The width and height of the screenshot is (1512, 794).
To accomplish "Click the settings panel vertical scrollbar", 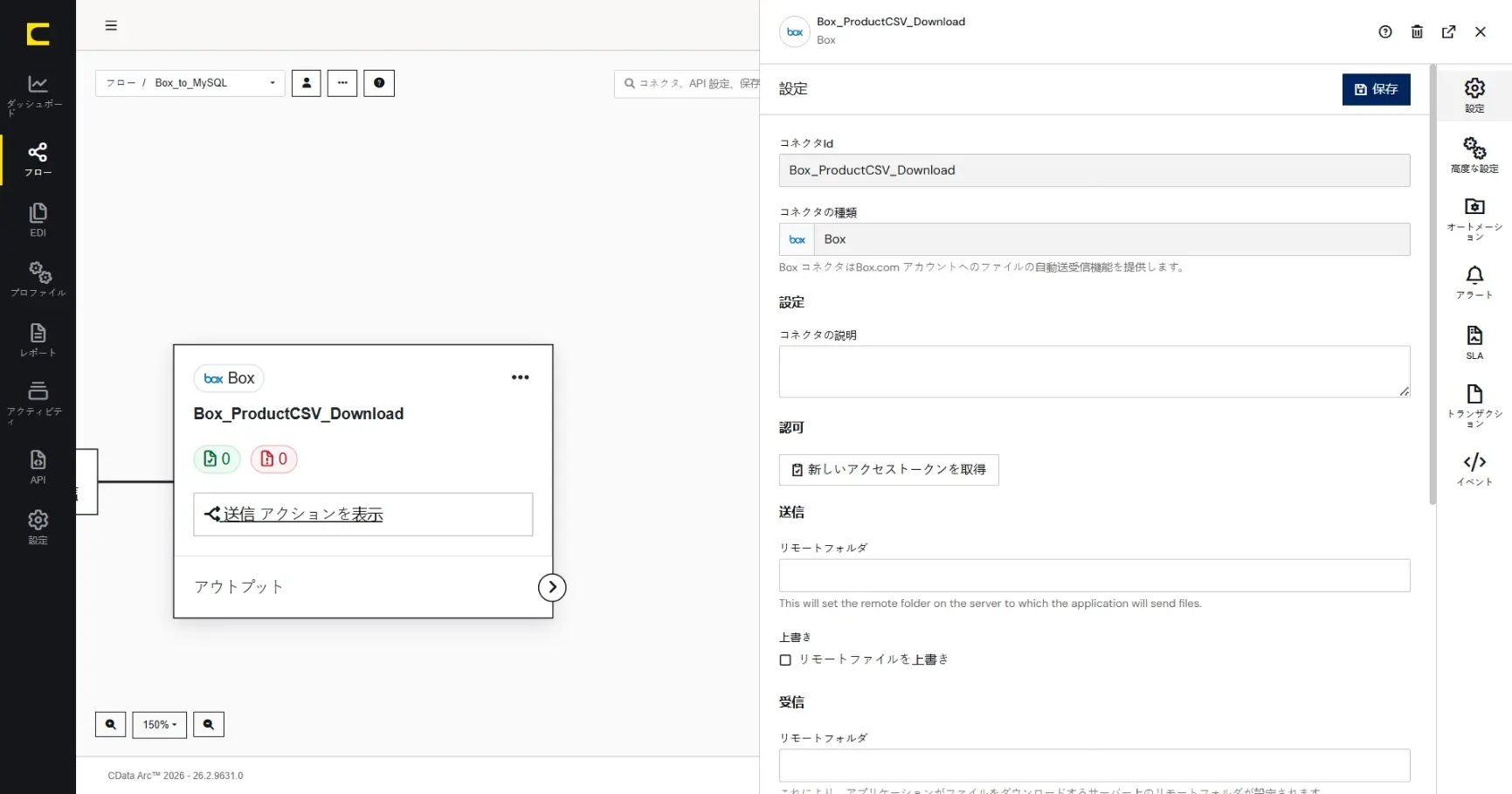I will click(1433, 284).
